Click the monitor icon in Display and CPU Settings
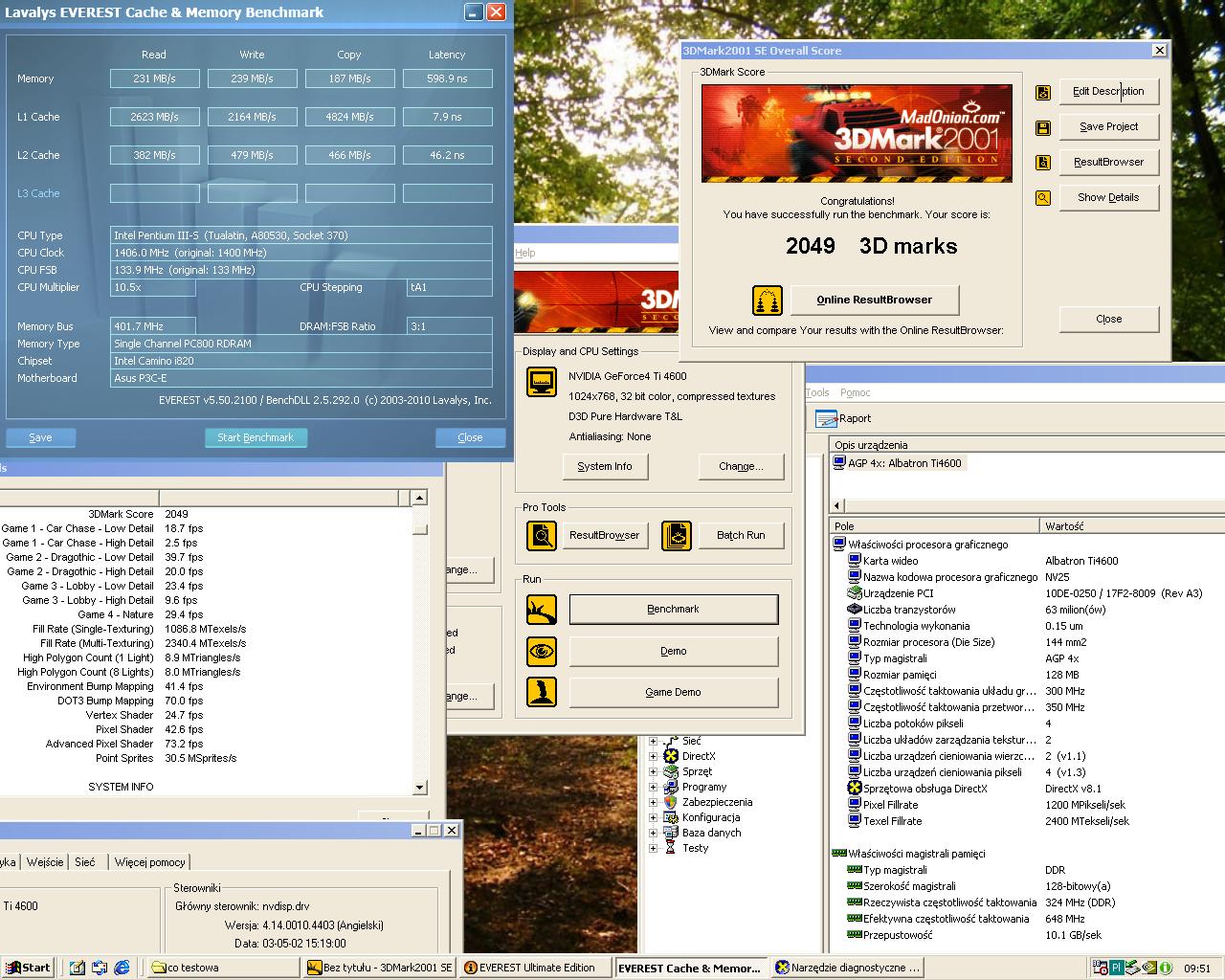 (x=542, y=382)
